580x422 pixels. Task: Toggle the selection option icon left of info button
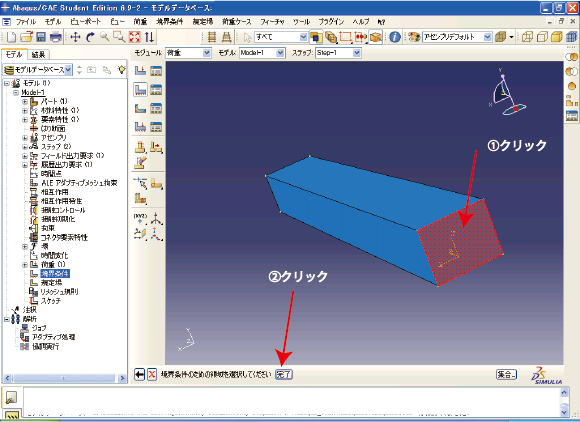(375, 37)
